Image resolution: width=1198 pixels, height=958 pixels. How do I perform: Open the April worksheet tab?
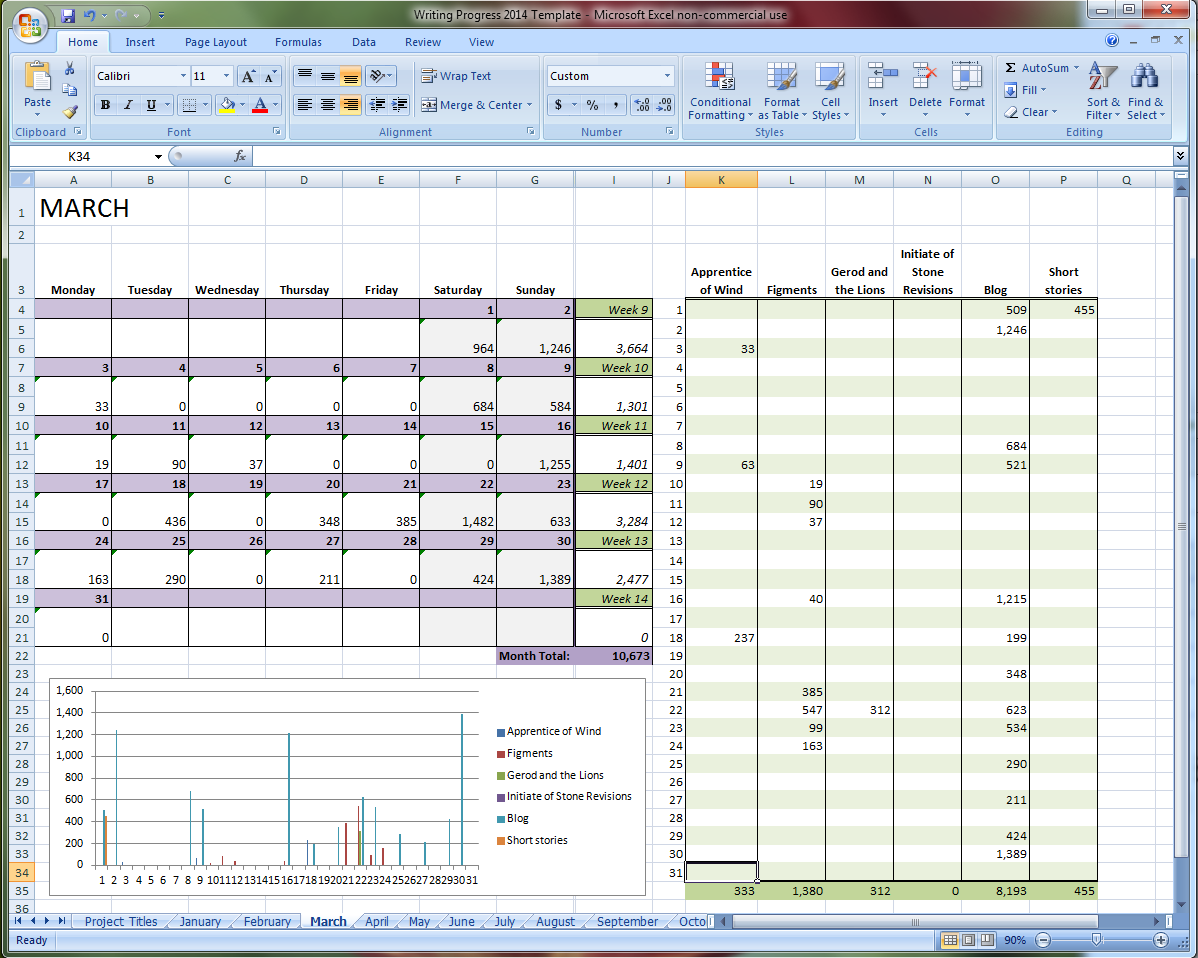376,922
